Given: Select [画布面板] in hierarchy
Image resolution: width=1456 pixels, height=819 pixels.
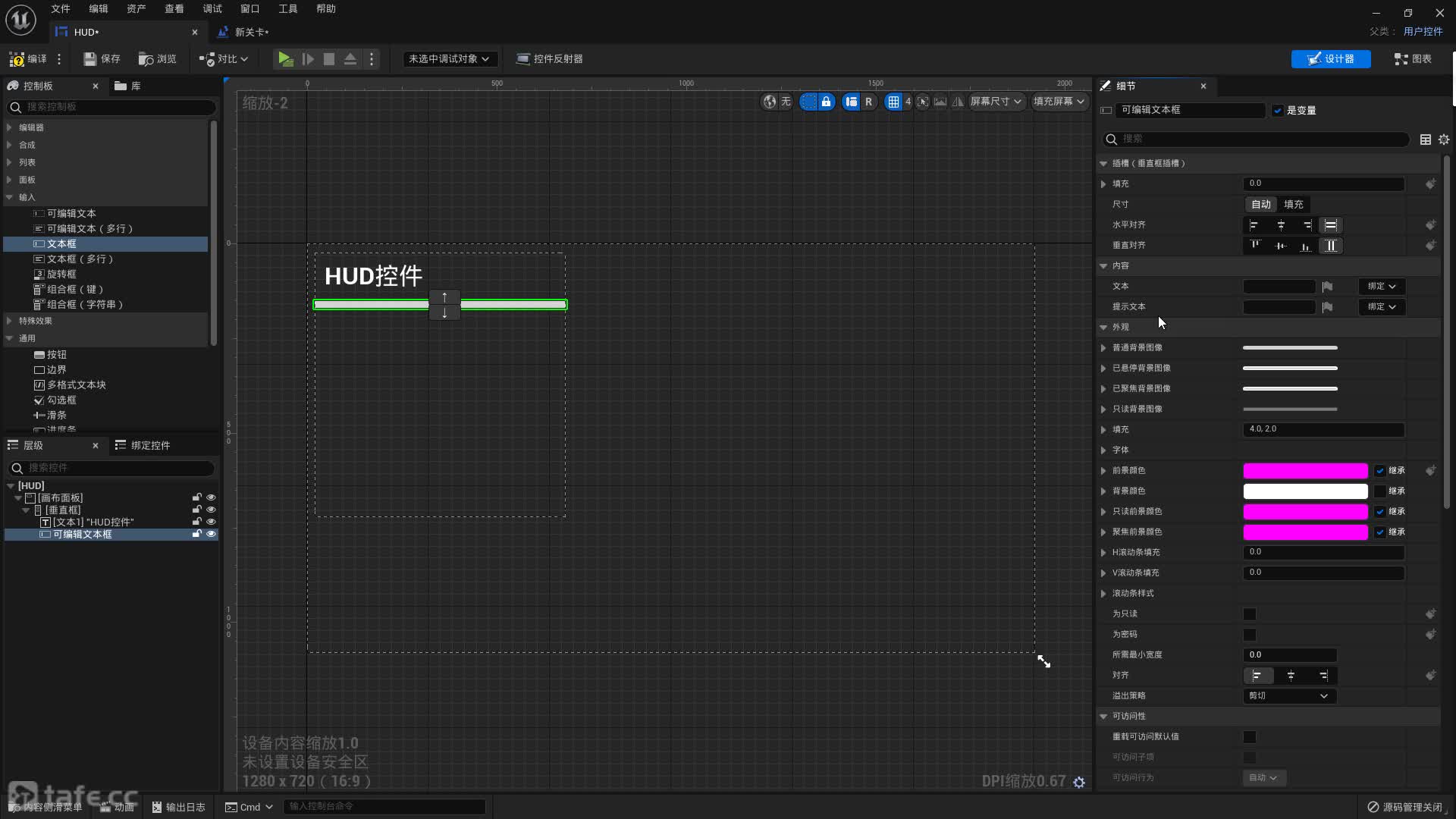Looking at the screenshot, I should point(60,497).
